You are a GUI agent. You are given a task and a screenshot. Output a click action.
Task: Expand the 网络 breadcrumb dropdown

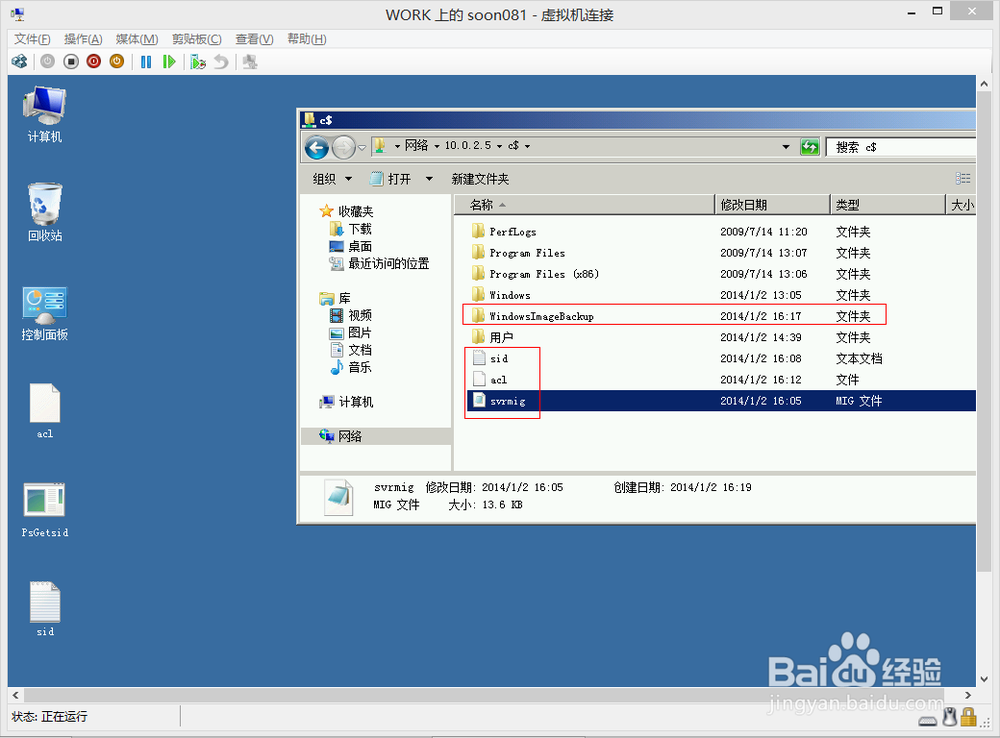click(437, 146)
